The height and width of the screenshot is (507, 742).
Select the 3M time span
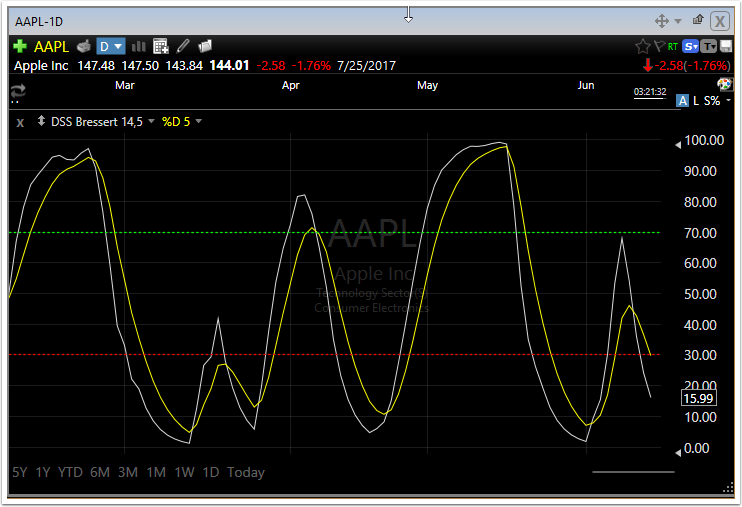pos(128,472)
